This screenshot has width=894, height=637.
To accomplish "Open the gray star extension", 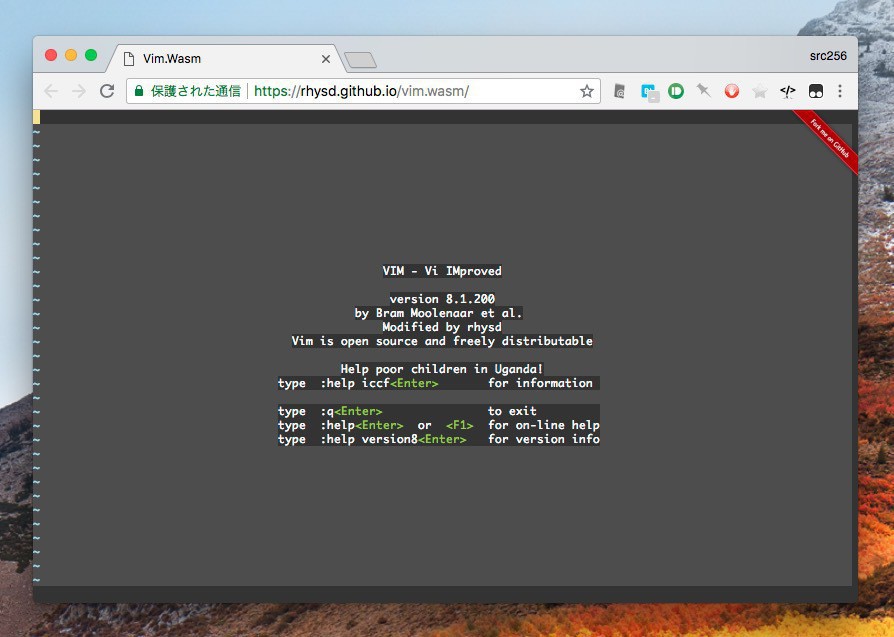I will pos(759,91).
